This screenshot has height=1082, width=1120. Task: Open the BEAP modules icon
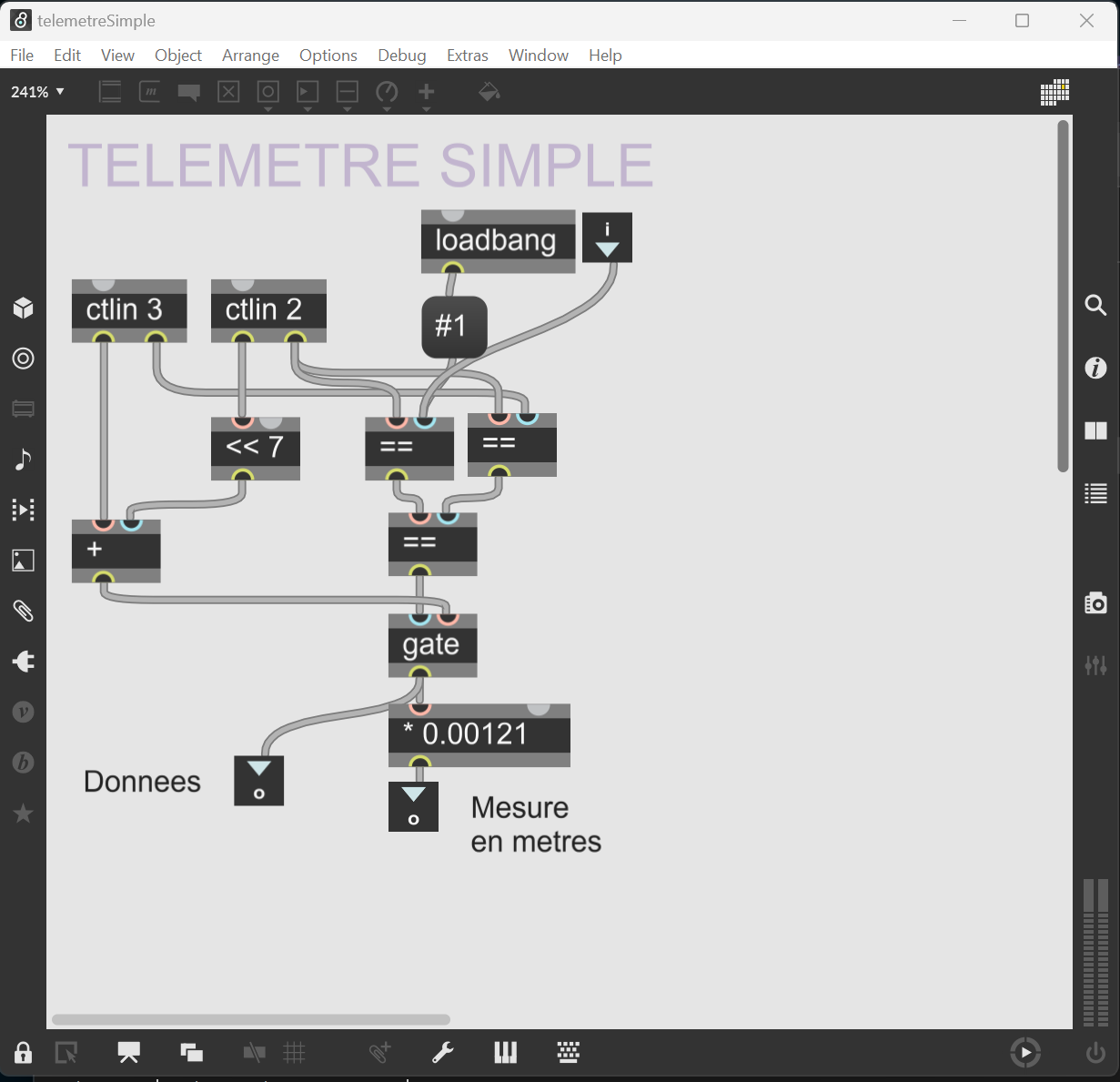tap(24, 763)
